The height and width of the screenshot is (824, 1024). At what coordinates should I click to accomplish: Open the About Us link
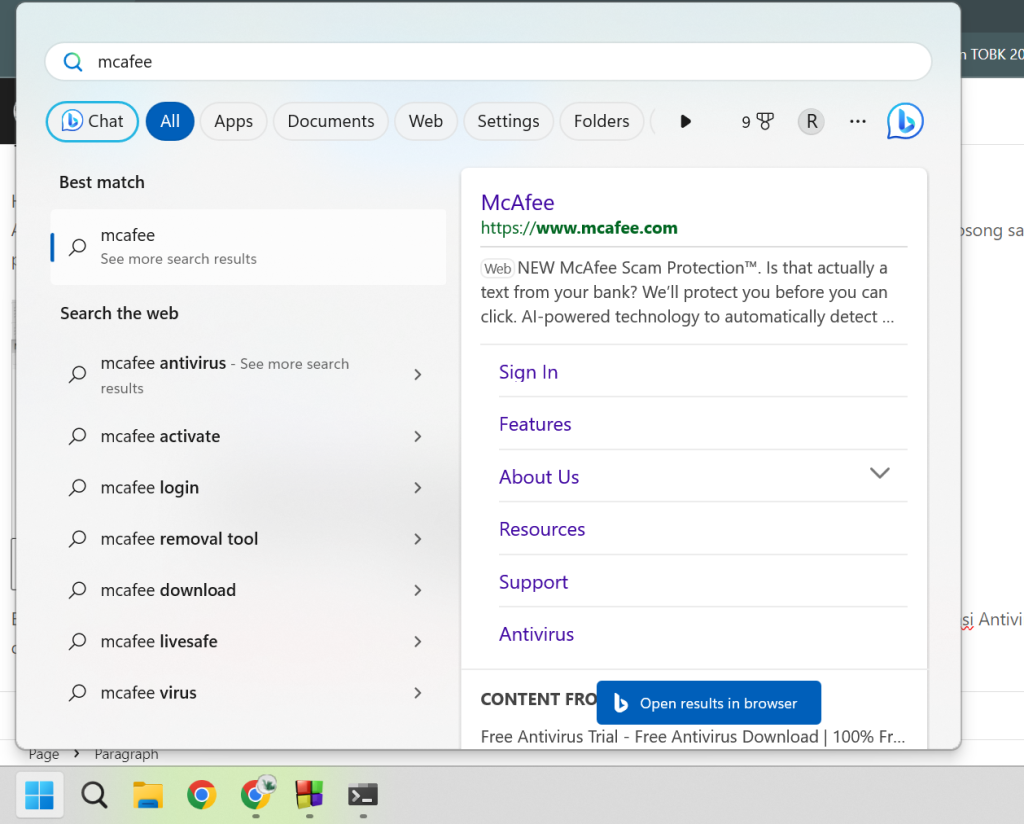539,477
